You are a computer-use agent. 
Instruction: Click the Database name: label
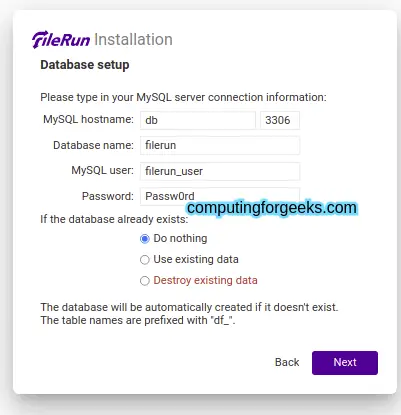point(93,145)
